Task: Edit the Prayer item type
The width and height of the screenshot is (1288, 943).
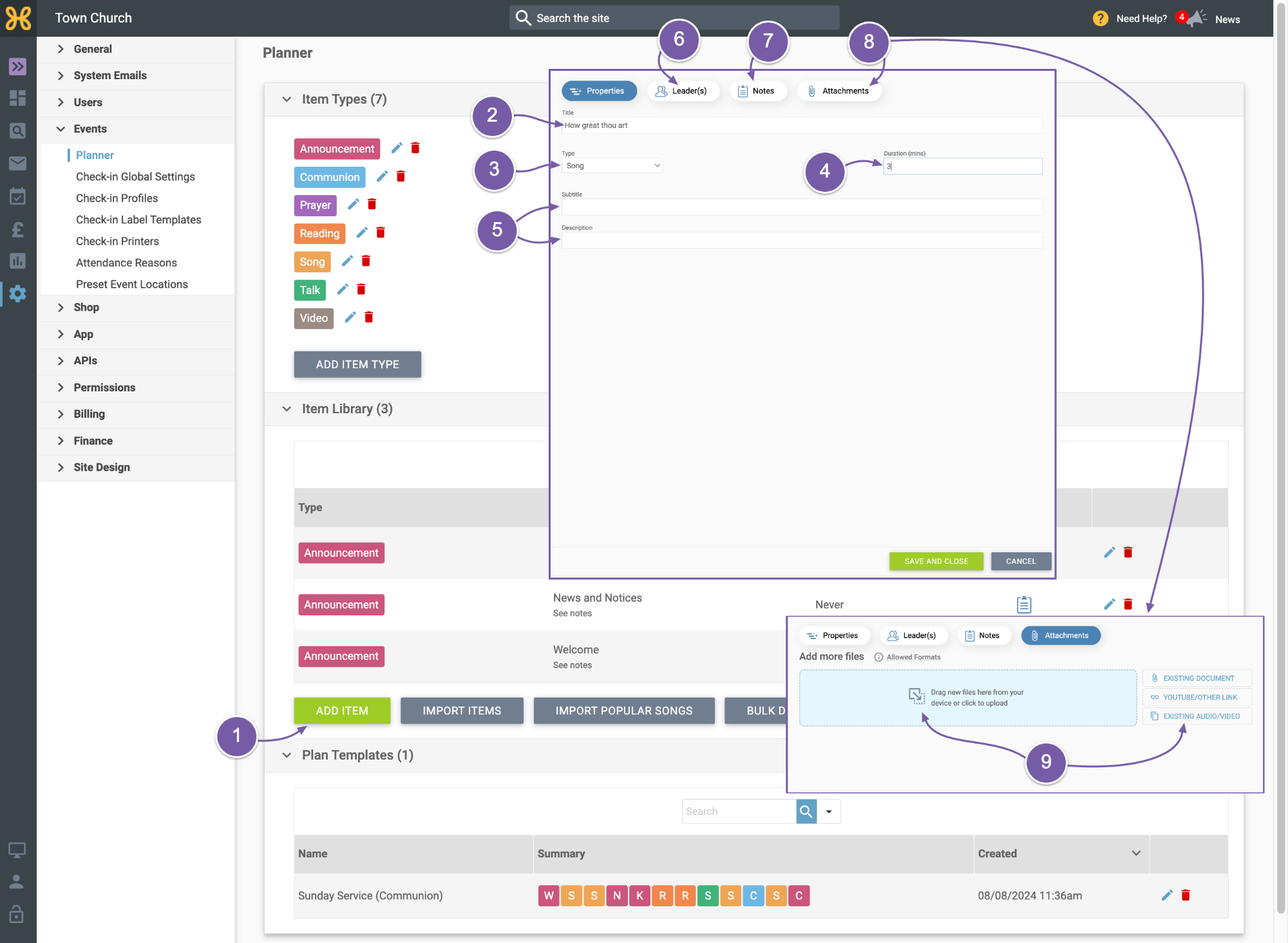Action: (354, 204)
